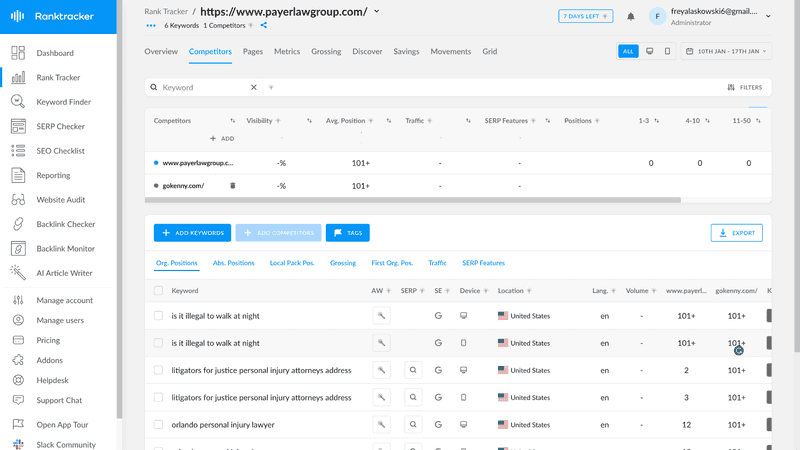The width and height of the screenshot is (800, 450).
Task: Open Dashboard from the sidebar
Action: click(55, 53)
